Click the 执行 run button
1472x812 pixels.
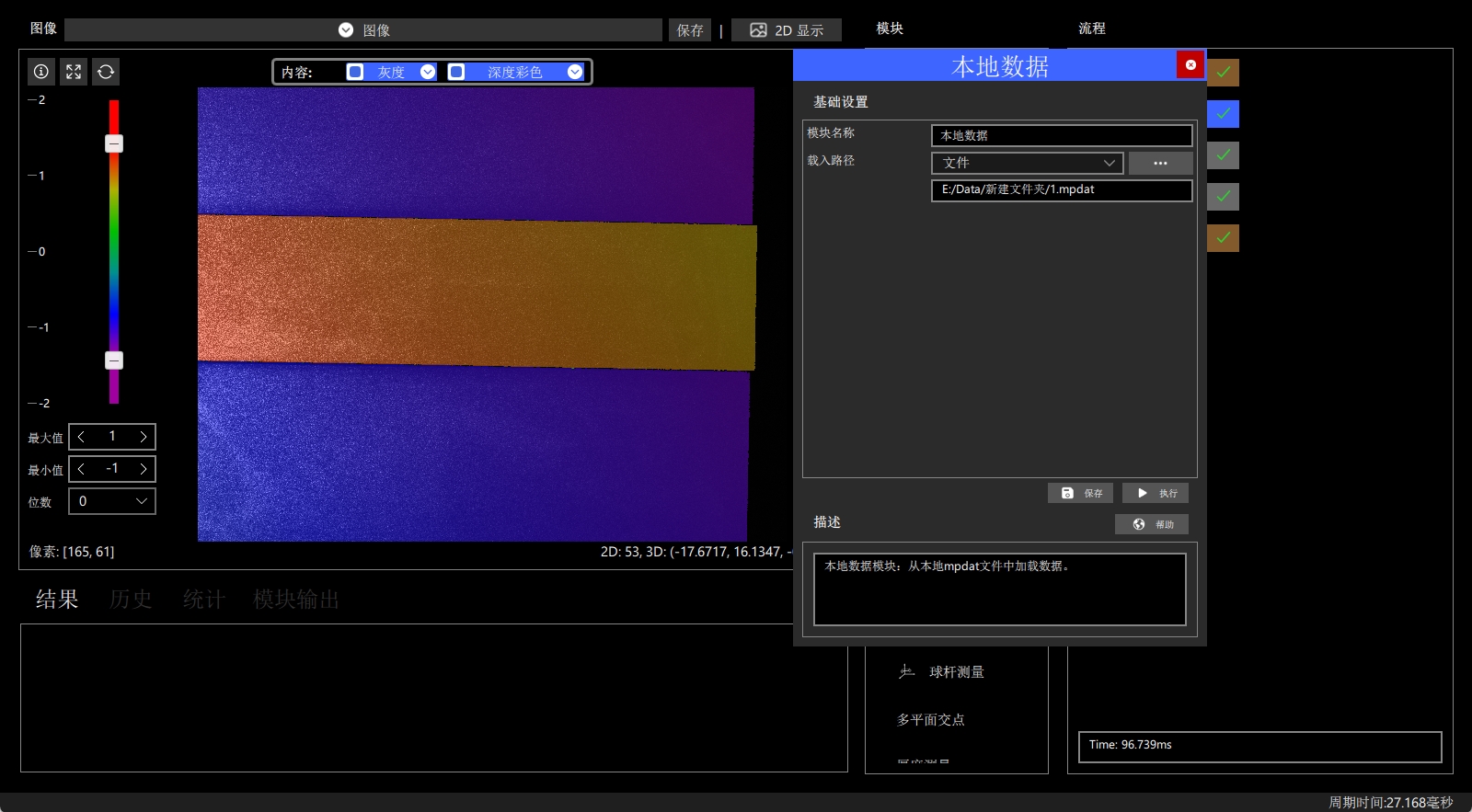1156,493
